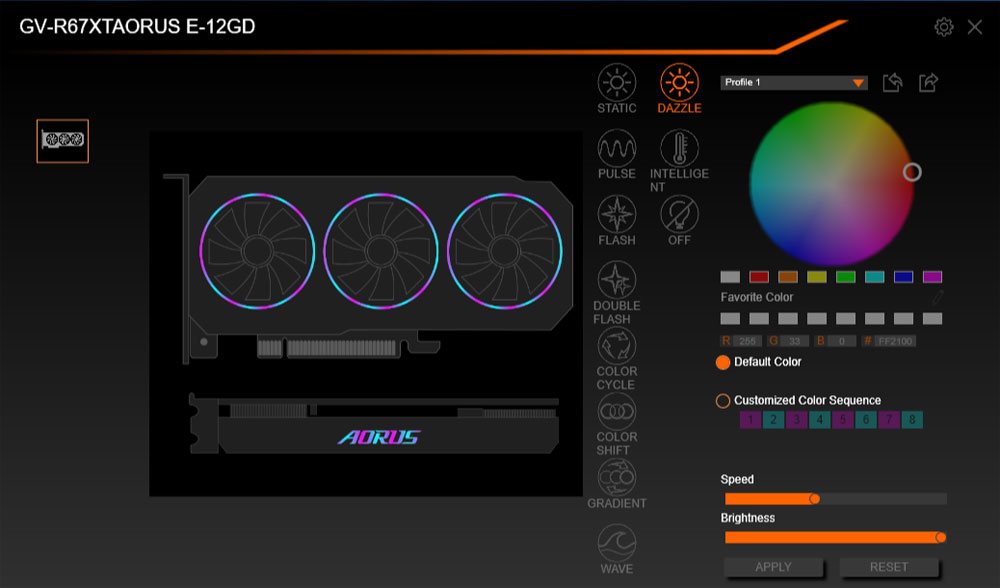The image size is (1000, 588).
Task: Turn lighting OFF with the bulb icon
Action: [679, 214]
